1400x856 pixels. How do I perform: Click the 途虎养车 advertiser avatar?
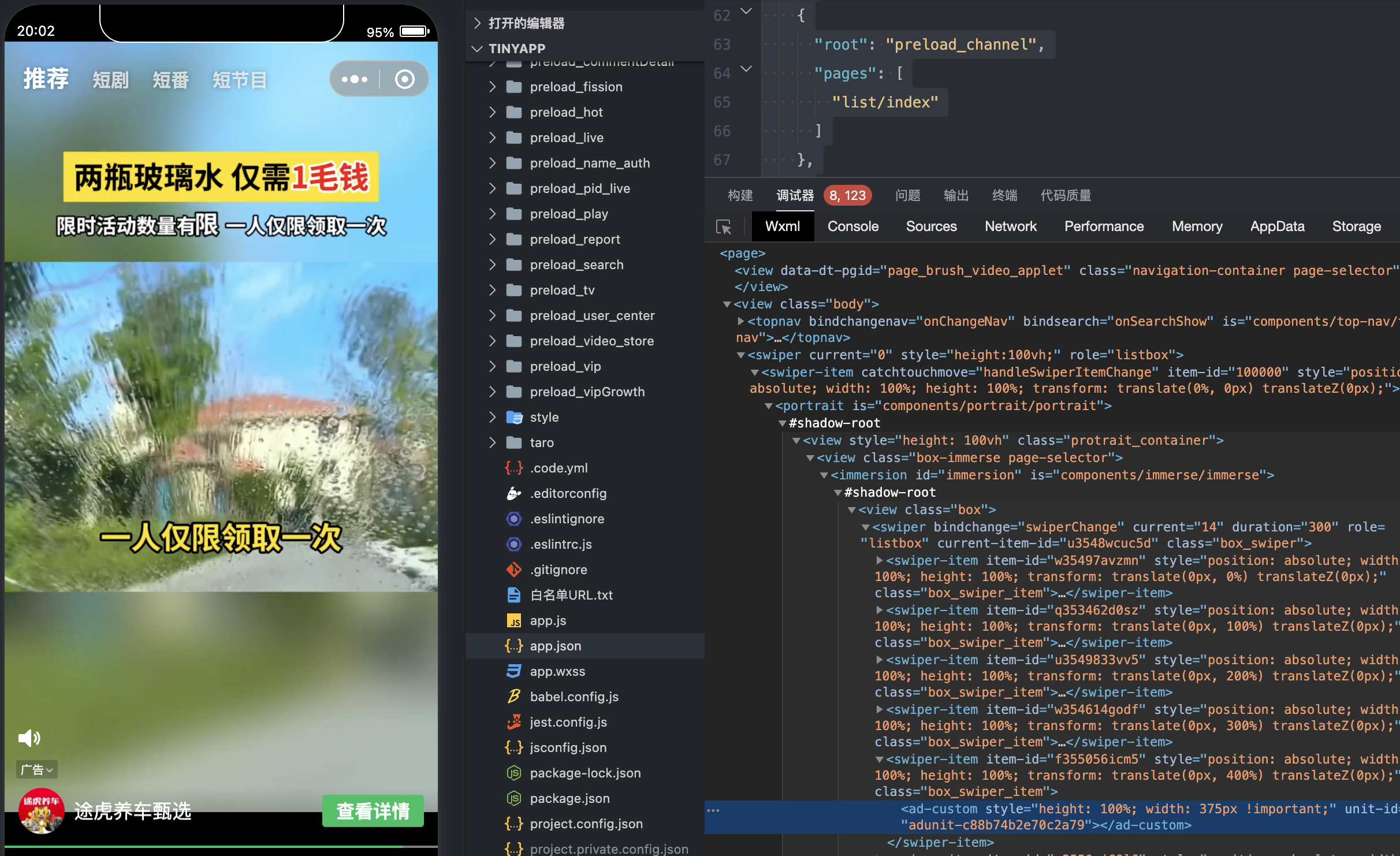(x=40, y=811)
